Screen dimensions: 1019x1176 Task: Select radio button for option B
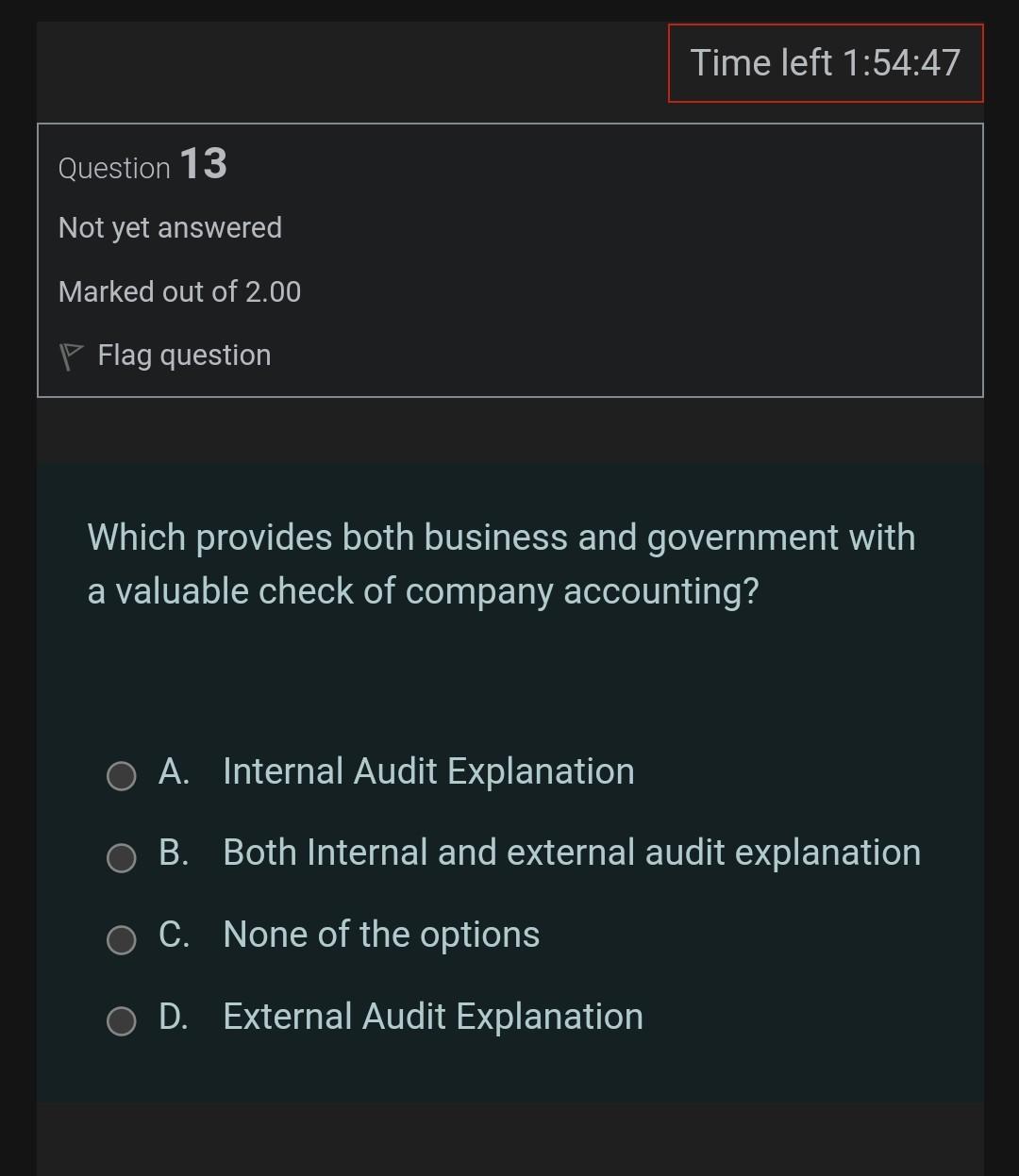pyautogui.click(x=121, y=858)
